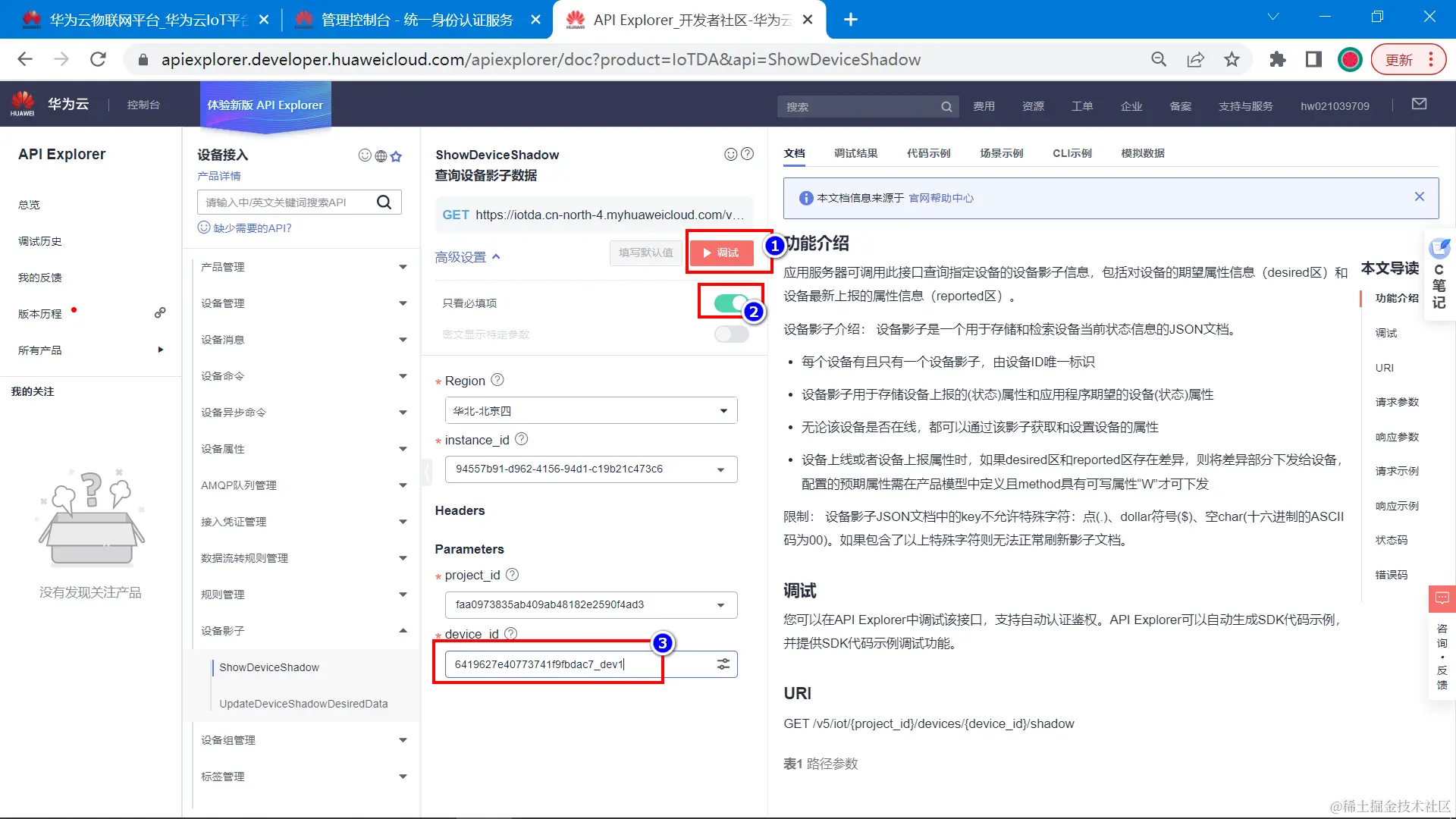Expand the 设备管理 category
Screen dimensions: 1456x819
point(303,303)
